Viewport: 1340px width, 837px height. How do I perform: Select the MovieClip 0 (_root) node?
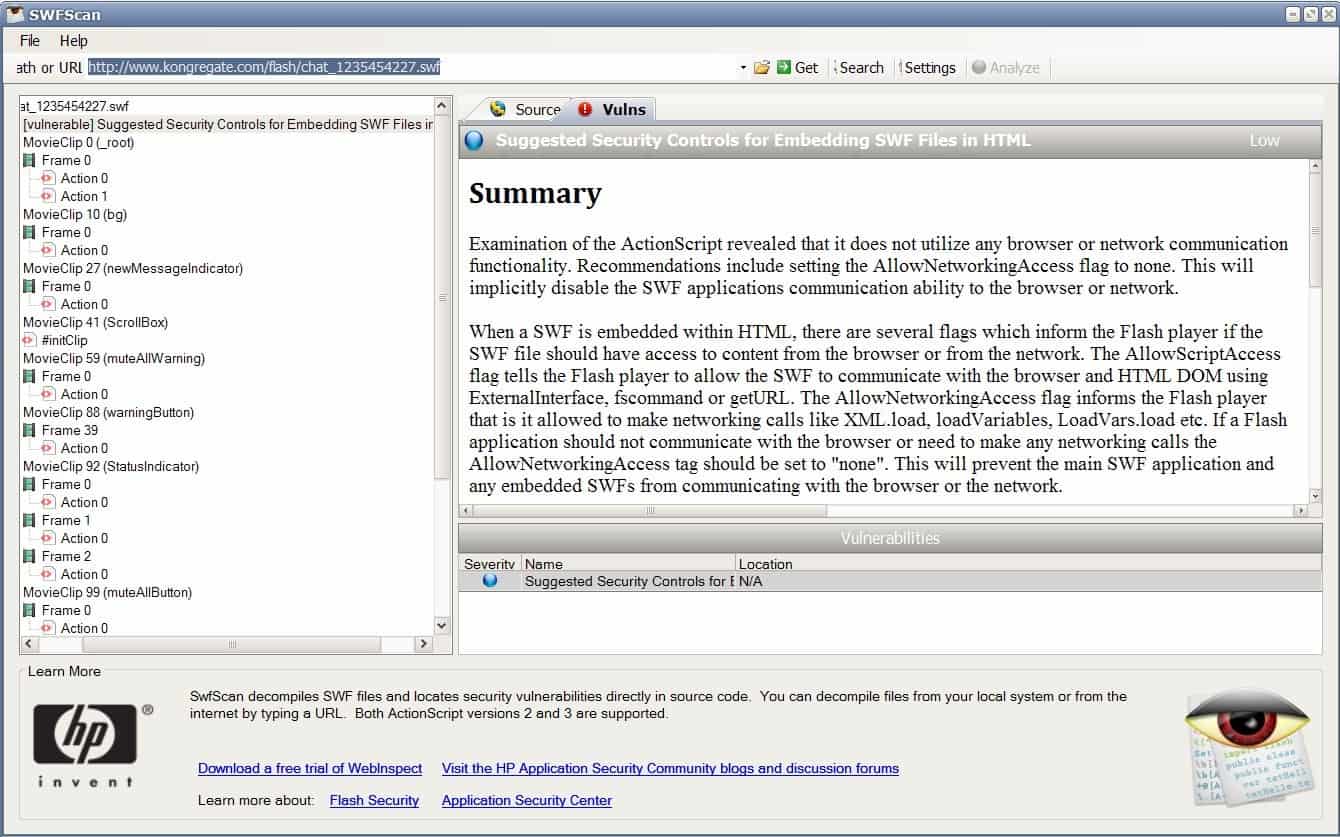click(x=78, y=142)
